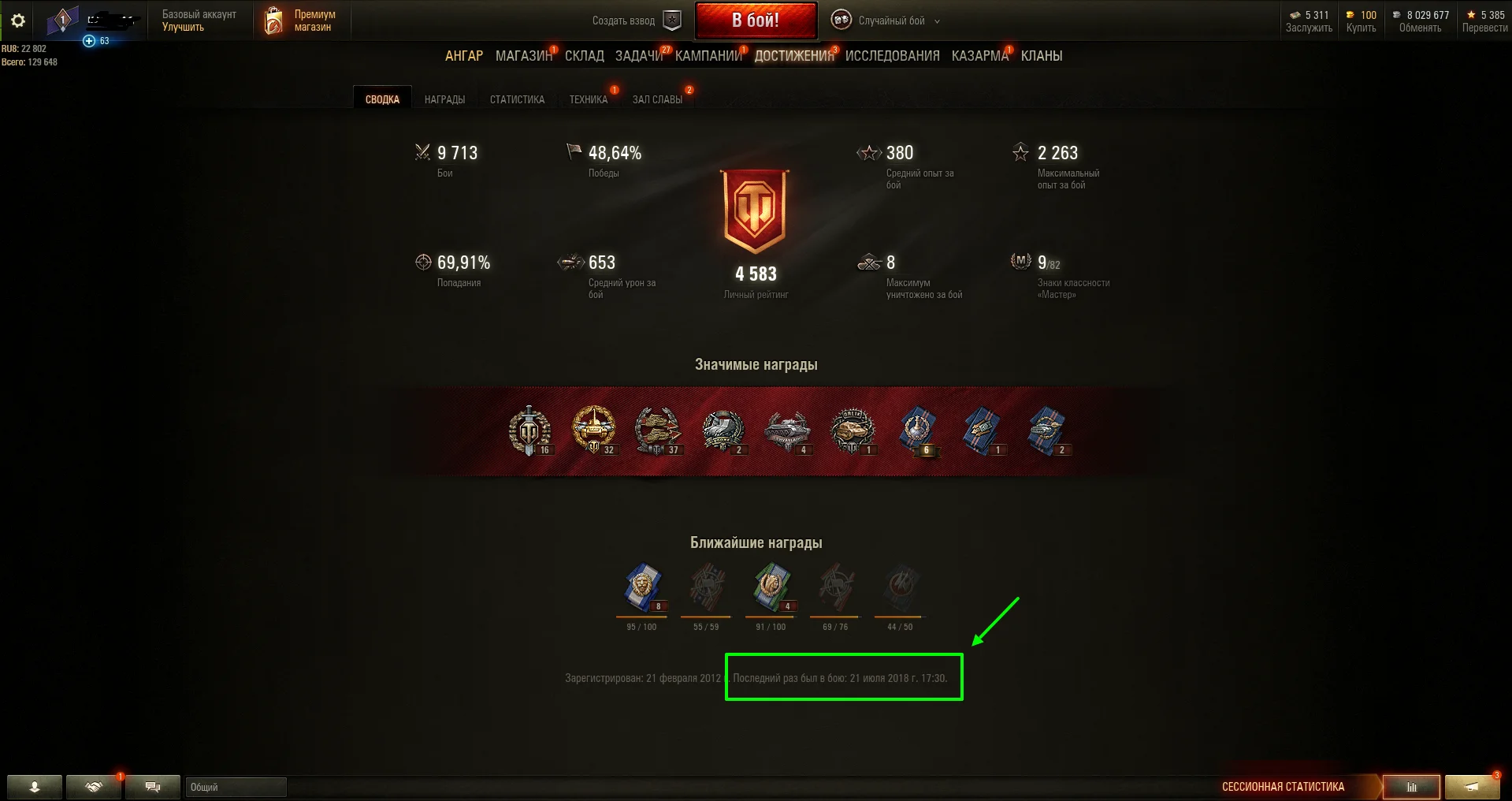Click the personal rating emblem
This screenshot has height=801, width=1512.
[756, 211]
